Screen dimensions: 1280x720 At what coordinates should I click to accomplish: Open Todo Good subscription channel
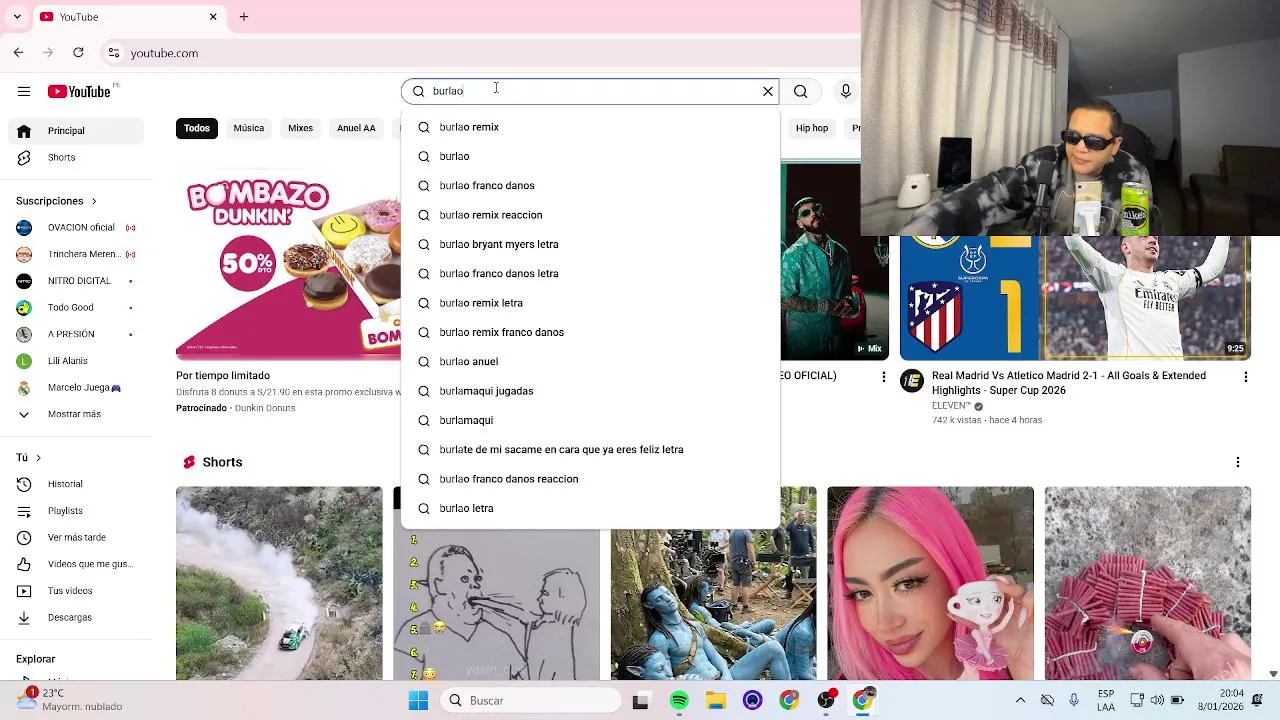[x=78, y=307]
